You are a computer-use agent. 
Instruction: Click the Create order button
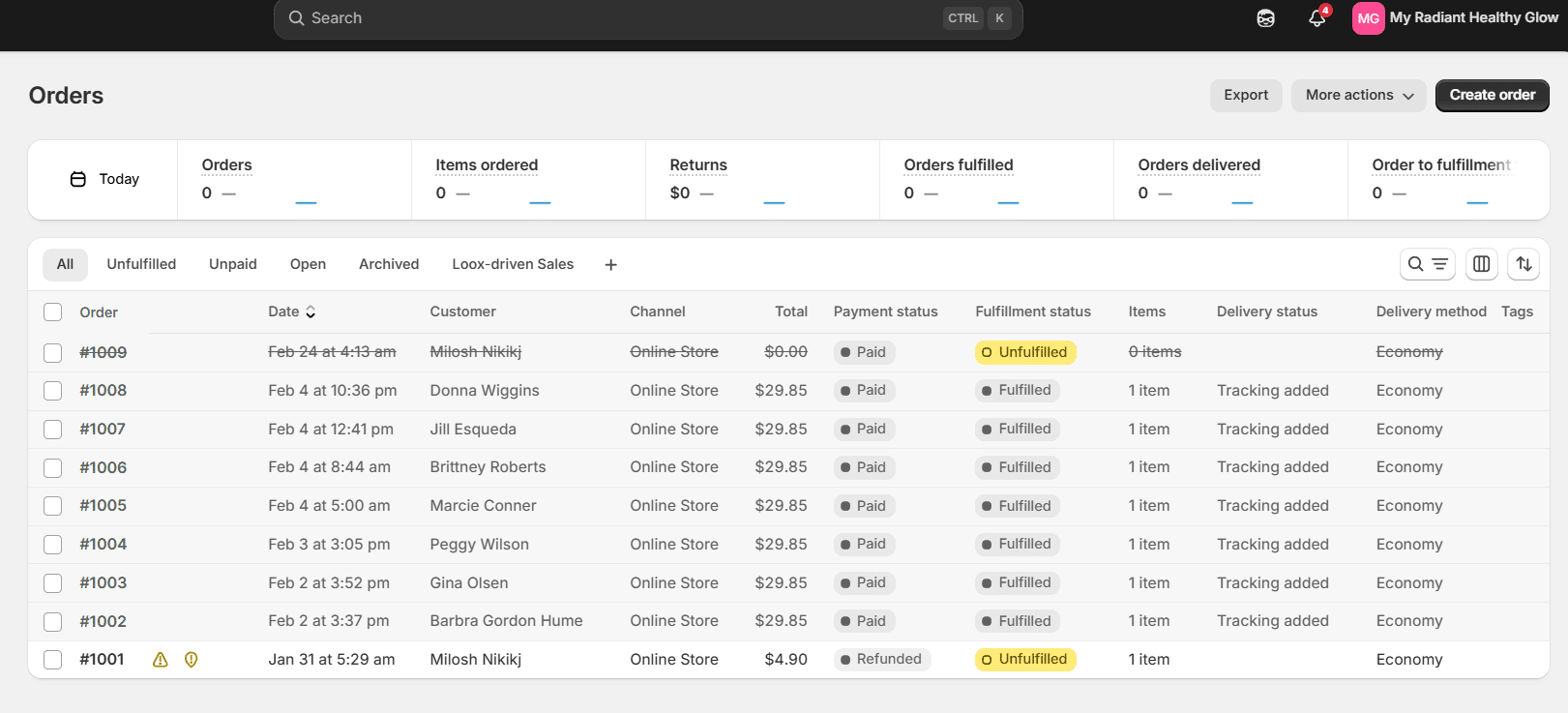pos(1492,95)
